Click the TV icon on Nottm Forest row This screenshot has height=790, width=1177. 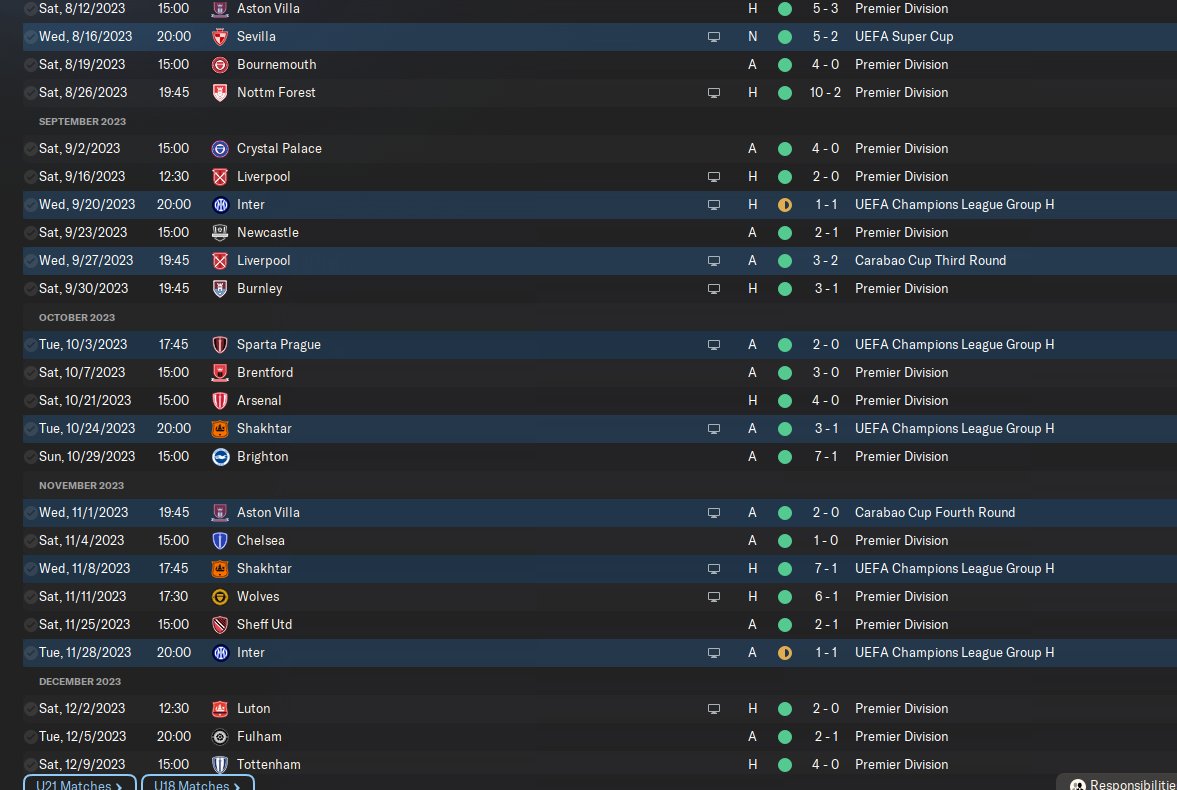click(x=714, y=93)
